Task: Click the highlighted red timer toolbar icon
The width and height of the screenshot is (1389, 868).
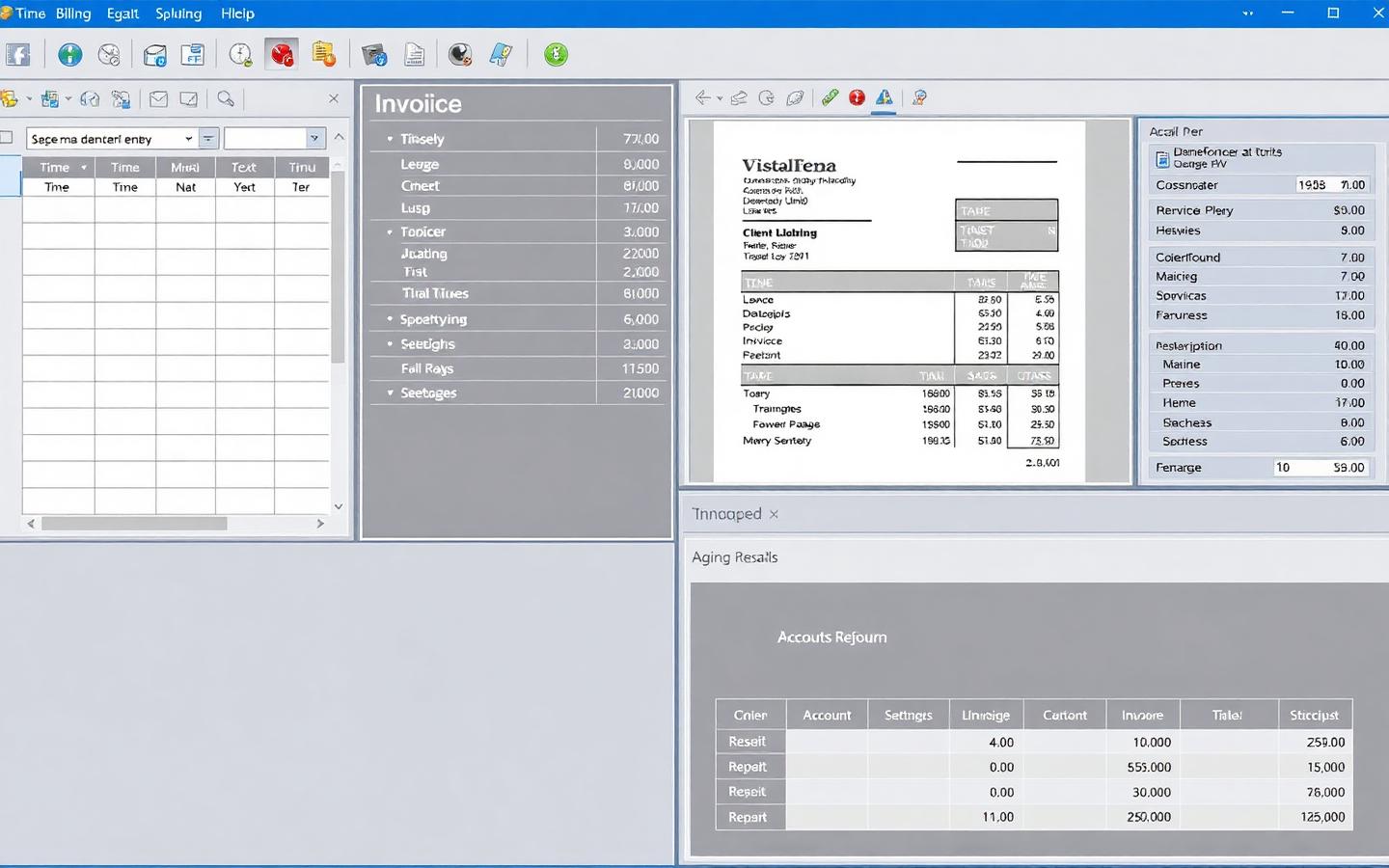Action: tap(282, 54)
